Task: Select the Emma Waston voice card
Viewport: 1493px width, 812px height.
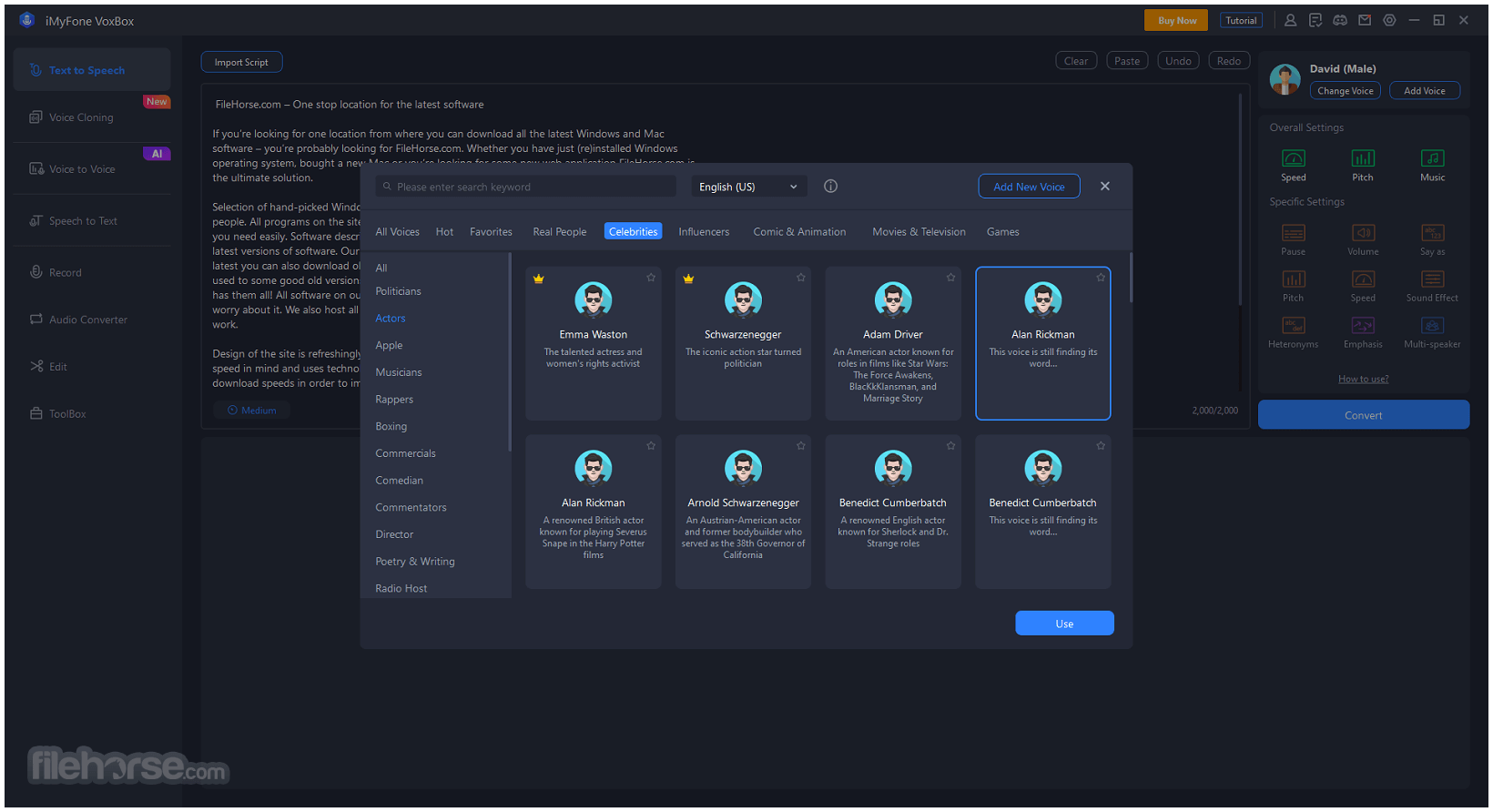Action: click(x=594, y=343)
